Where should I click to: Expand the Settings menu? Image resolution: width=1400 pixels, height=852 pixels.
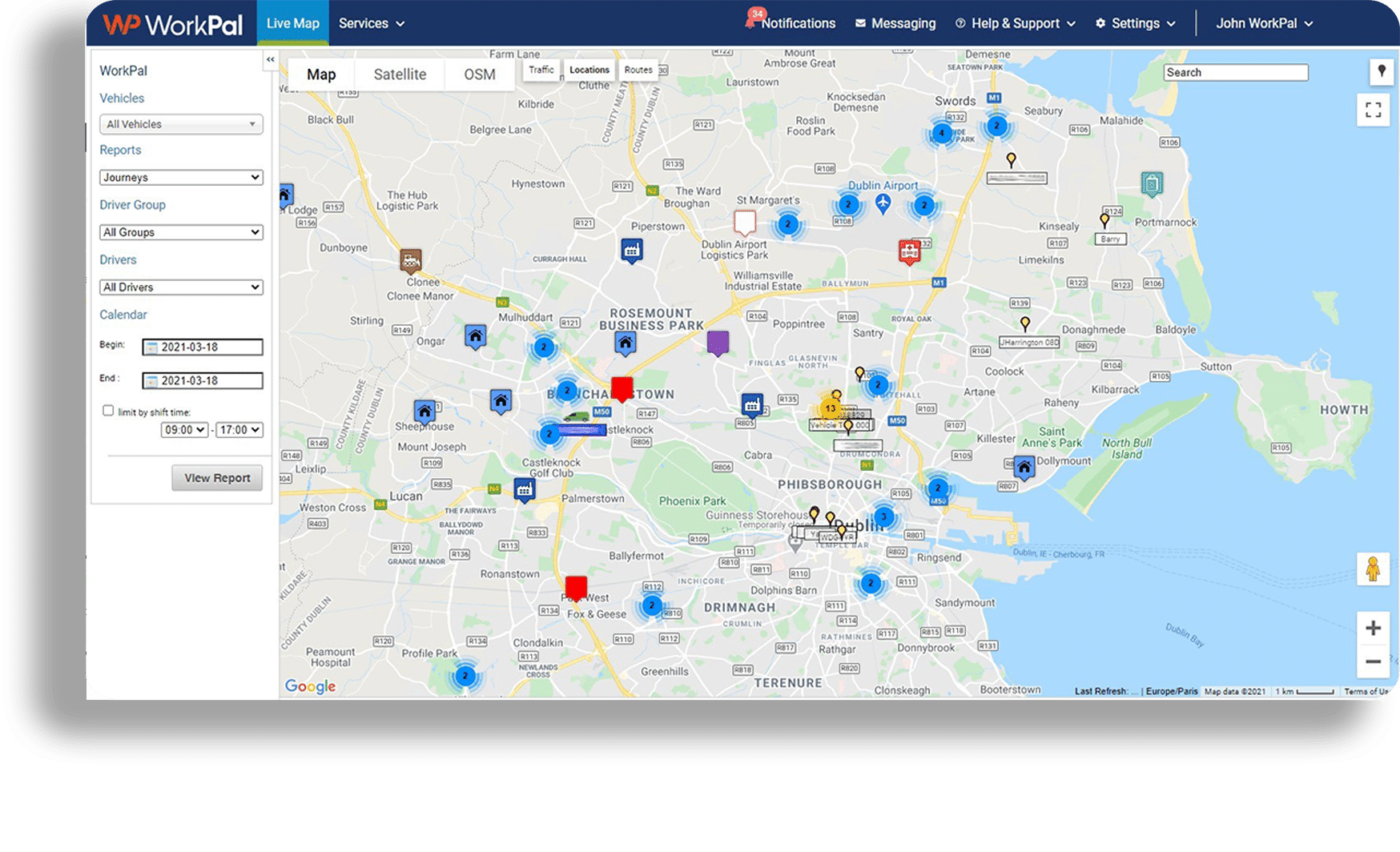point(1136,23)
